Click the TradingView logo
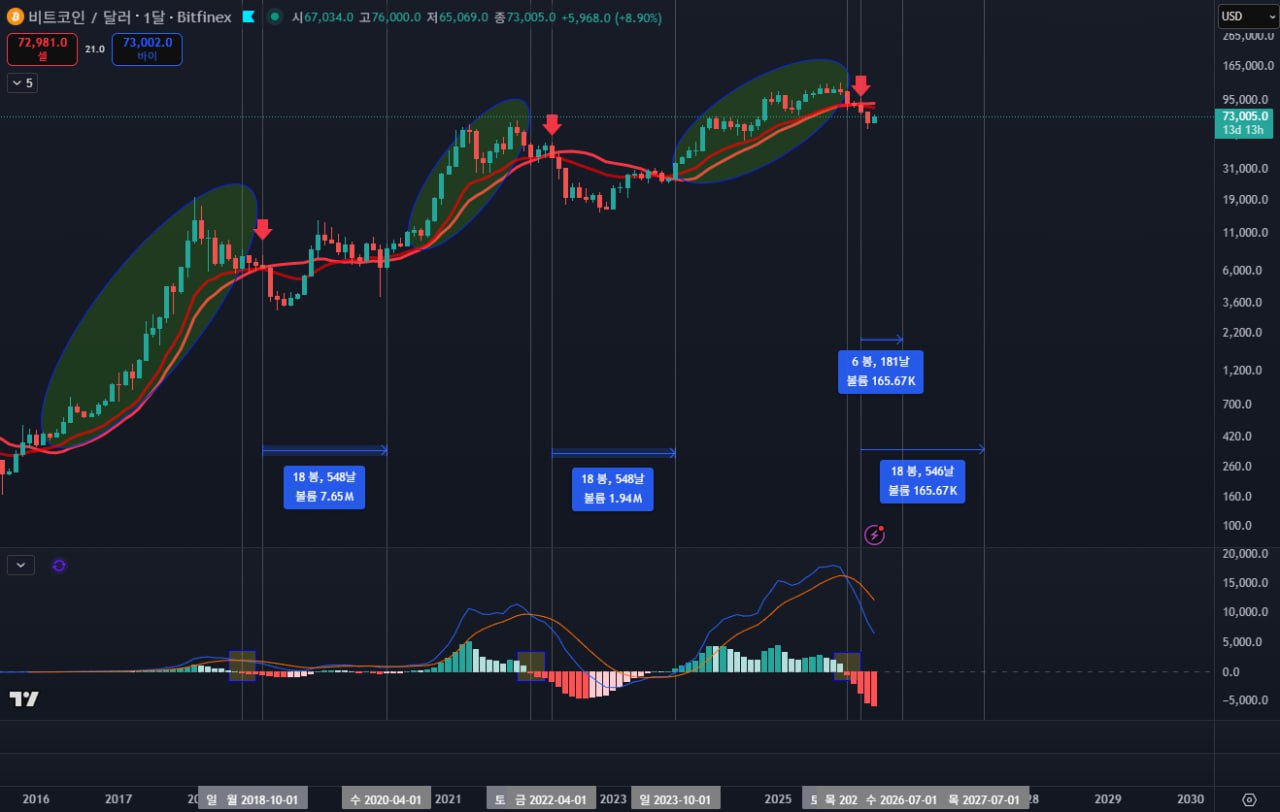This screenshot has height=812, width=1280. click(24, 699)
